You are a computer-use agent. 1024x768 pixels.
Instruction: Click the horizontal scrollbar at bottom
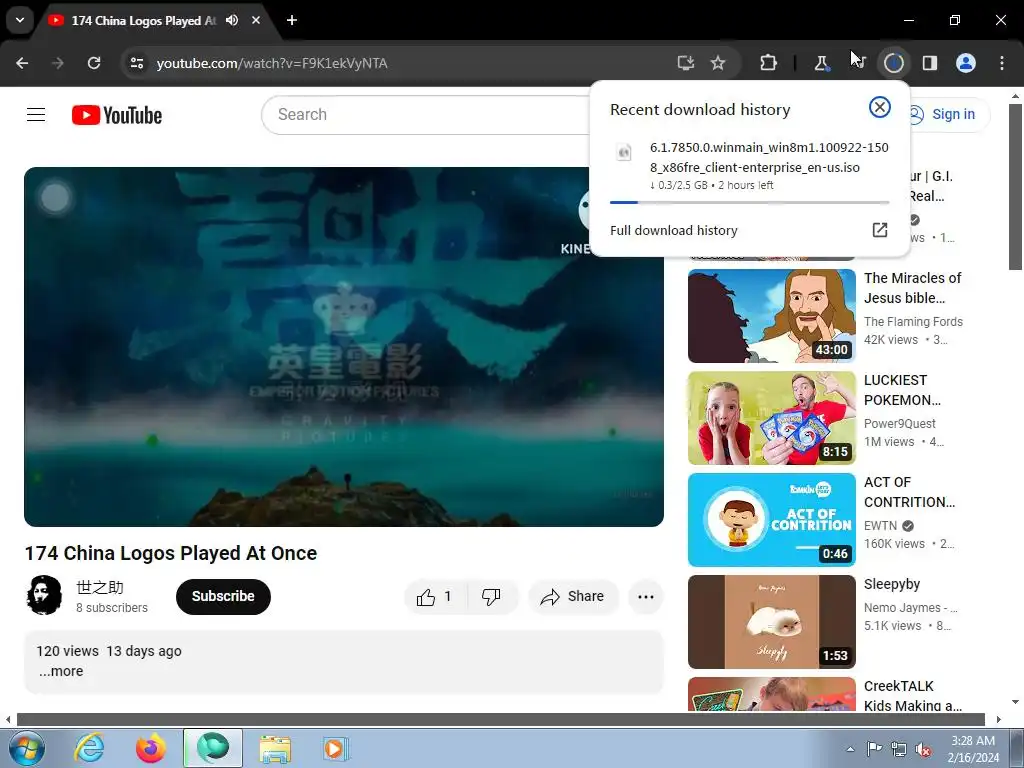pyautogui.click(x=500, y=720)
